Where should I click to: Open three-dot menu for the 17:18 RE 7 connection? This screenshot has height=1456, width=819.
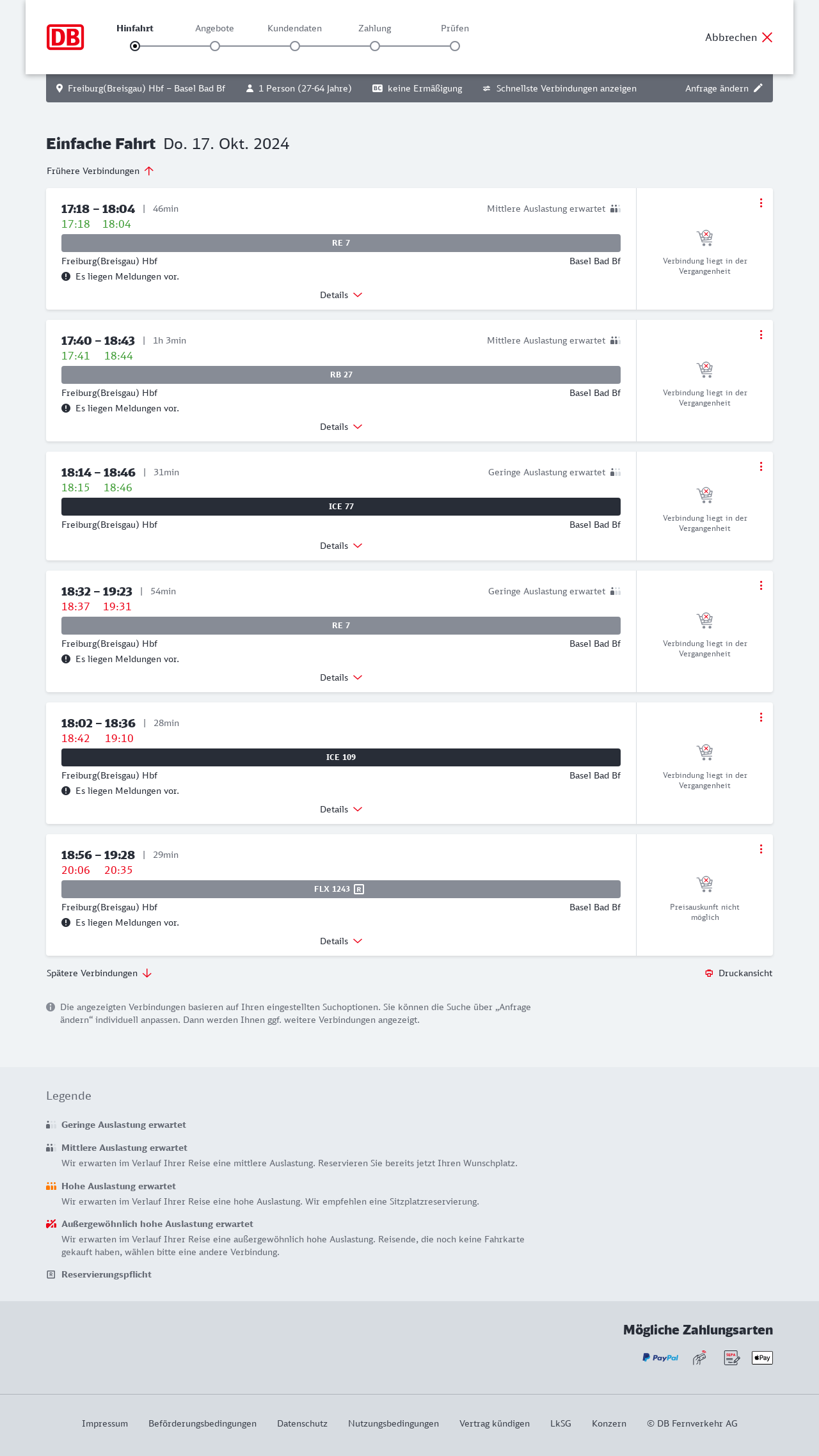coord(761,203)
